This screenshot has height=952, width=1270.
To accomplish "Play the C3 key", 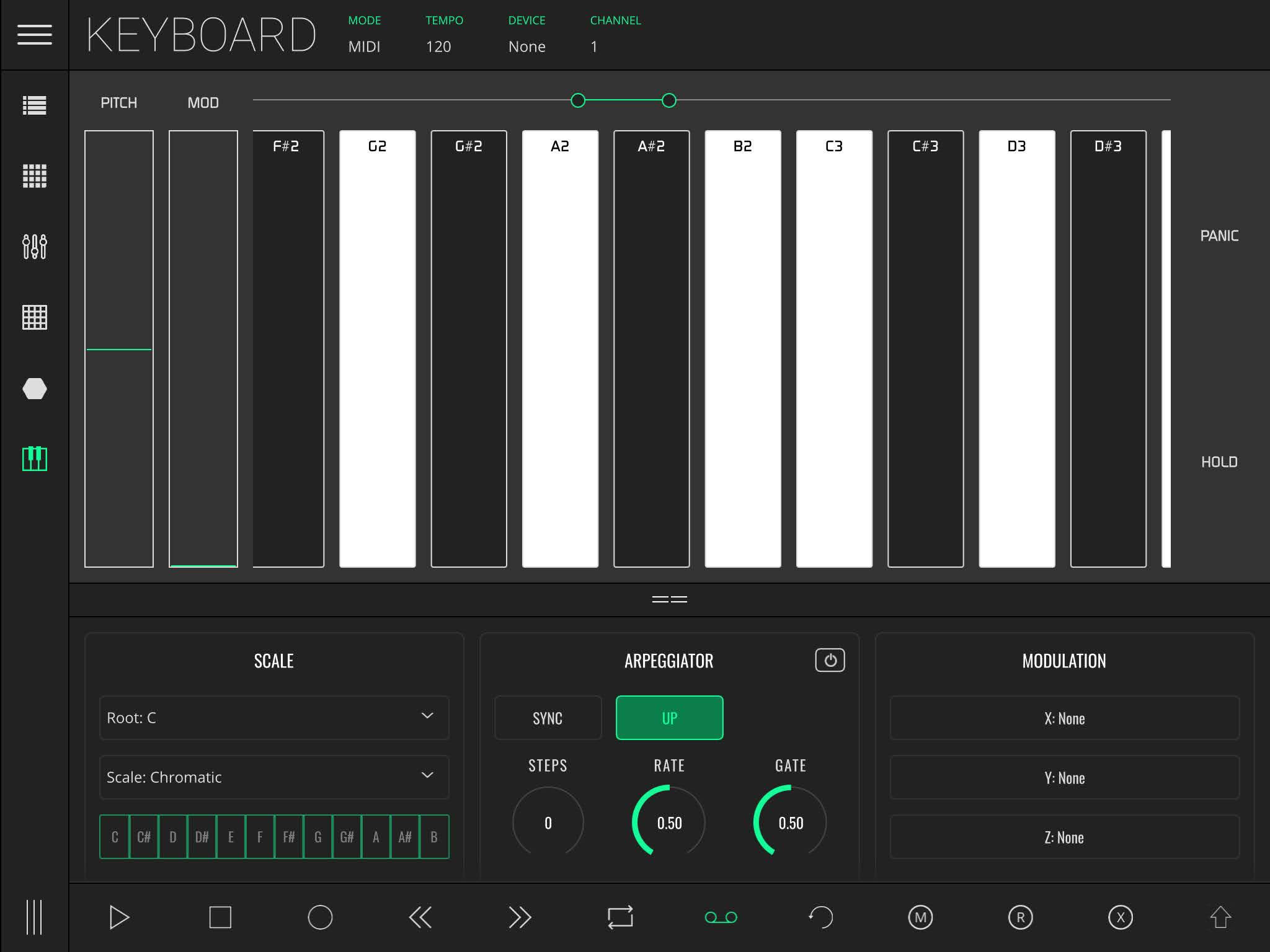I will 834,349.
